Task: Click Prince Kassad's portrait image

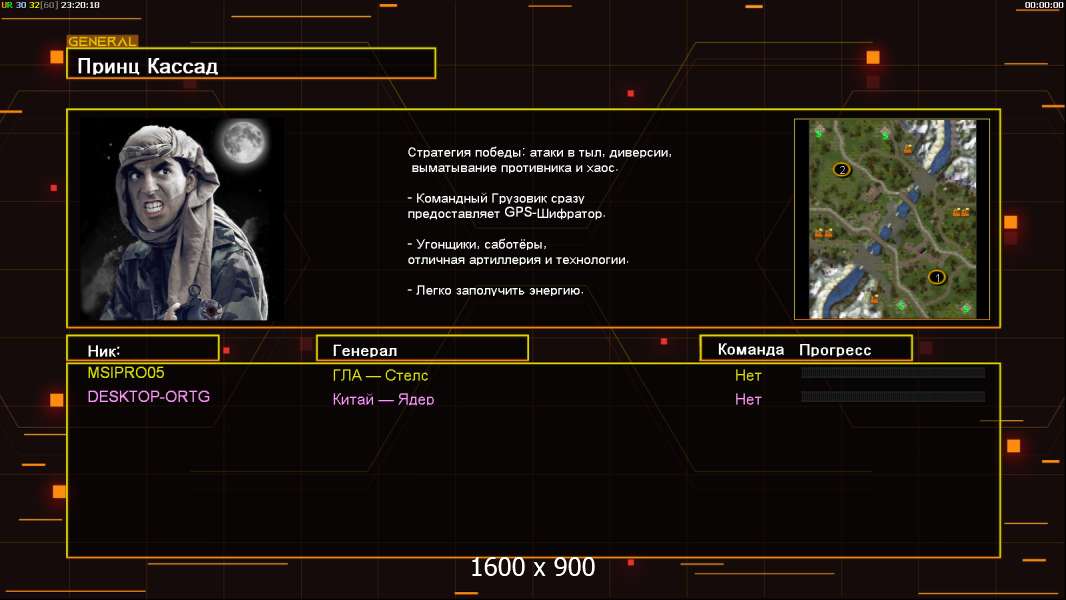Action: point(182,218)
